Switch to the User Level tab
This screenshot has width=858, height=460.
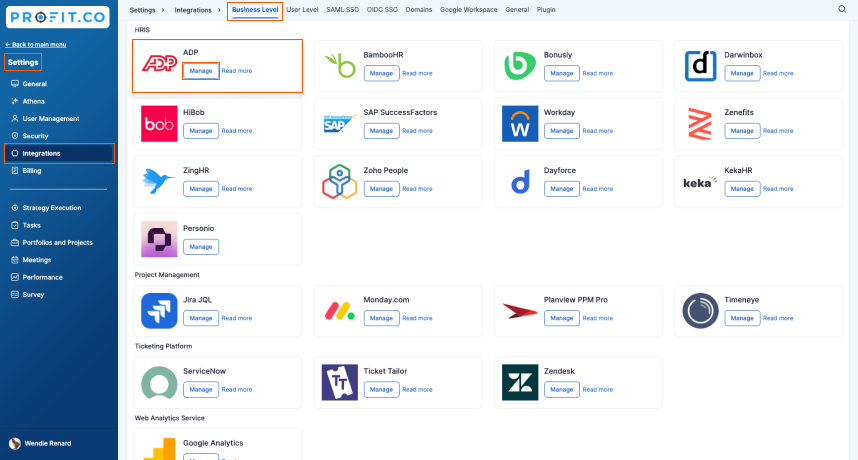[302, 10]
